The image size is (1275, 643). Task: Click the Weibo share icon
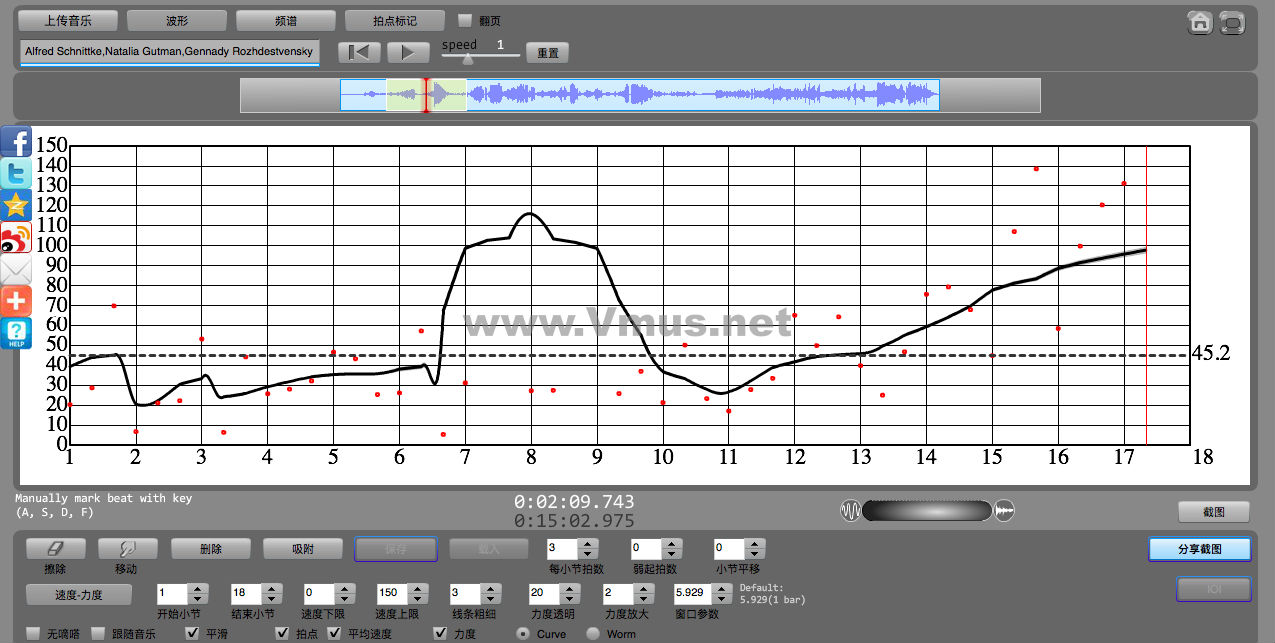[16, 238]
